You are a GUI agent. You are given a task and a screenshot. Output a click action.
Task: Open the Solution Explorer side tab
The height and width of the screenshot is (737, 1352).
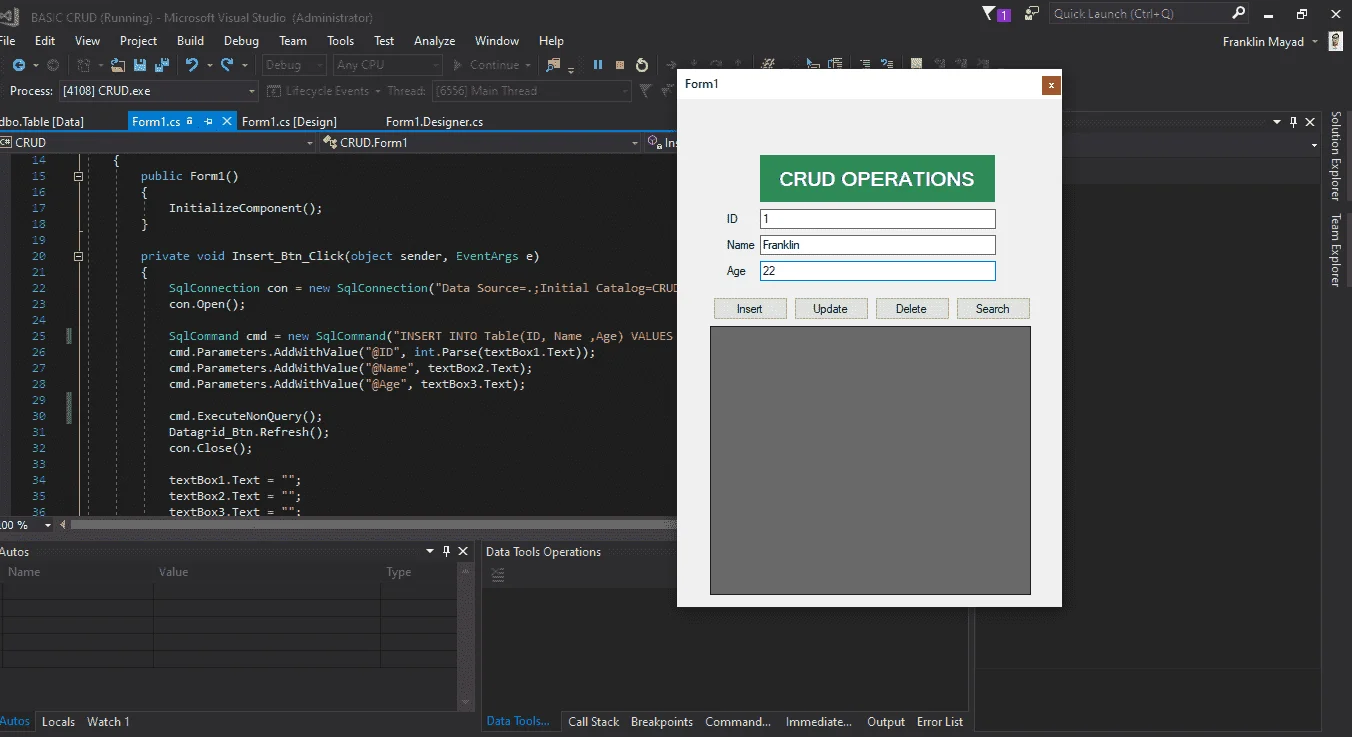tap(1336, 156)
